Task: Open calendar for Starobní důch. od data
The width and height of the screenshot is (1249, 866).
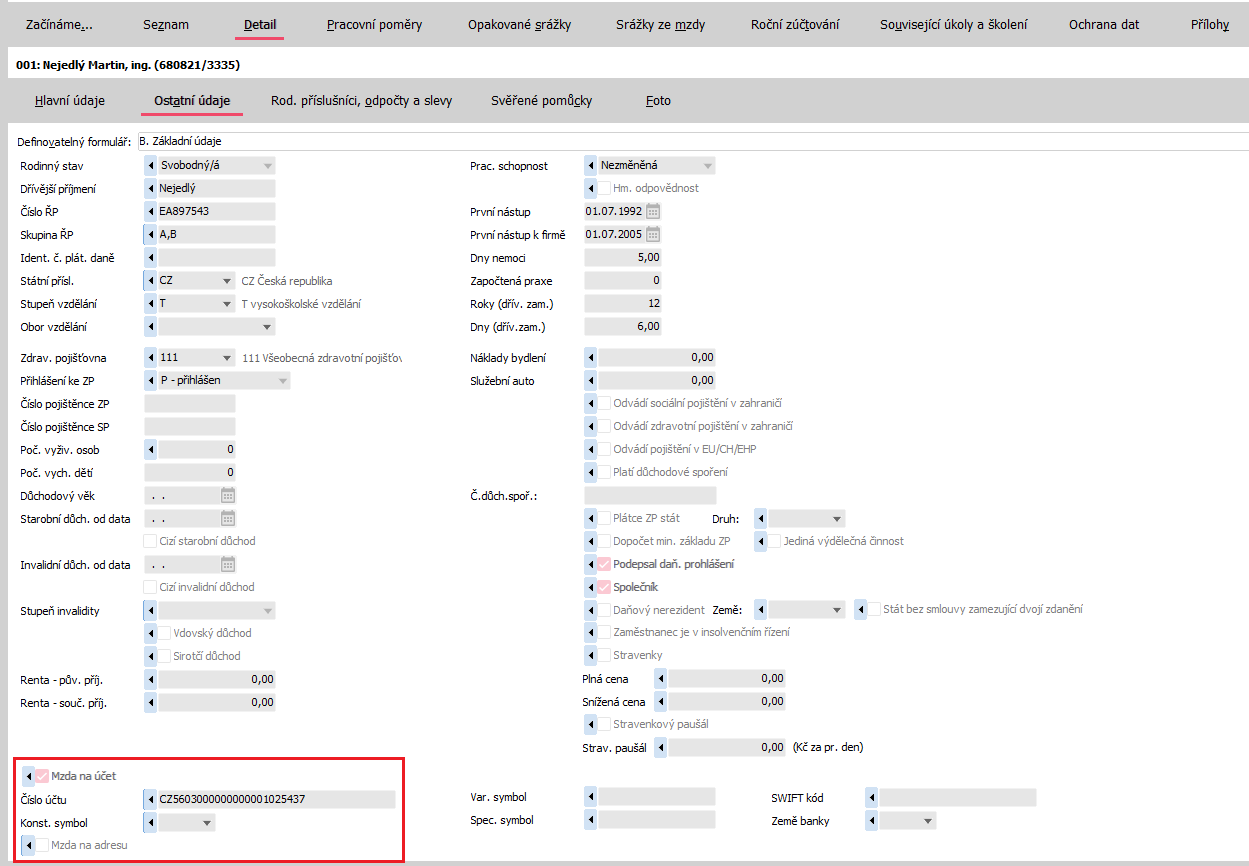Action: pyautogui.click(x=228, y=518)
